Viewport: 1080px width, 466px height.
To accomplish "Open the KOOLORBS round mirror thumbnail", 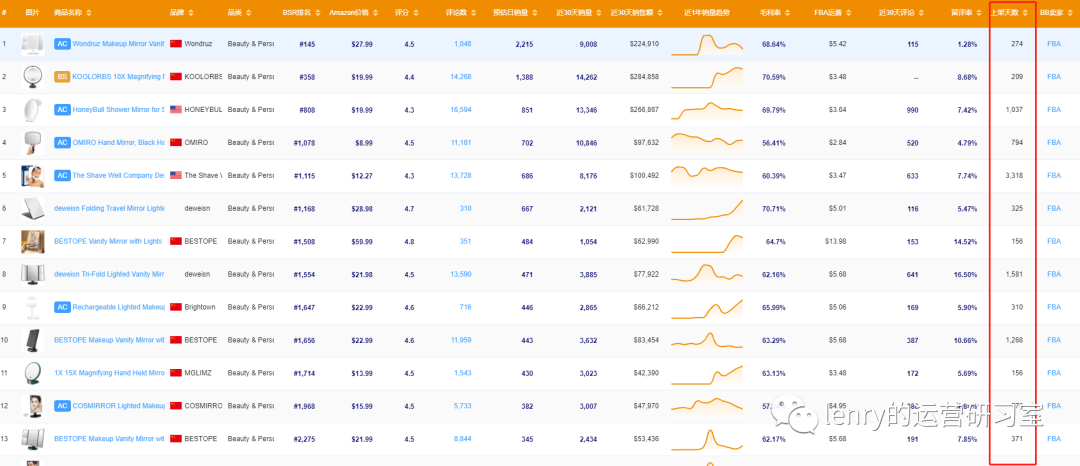I will [x=32, y=77].
